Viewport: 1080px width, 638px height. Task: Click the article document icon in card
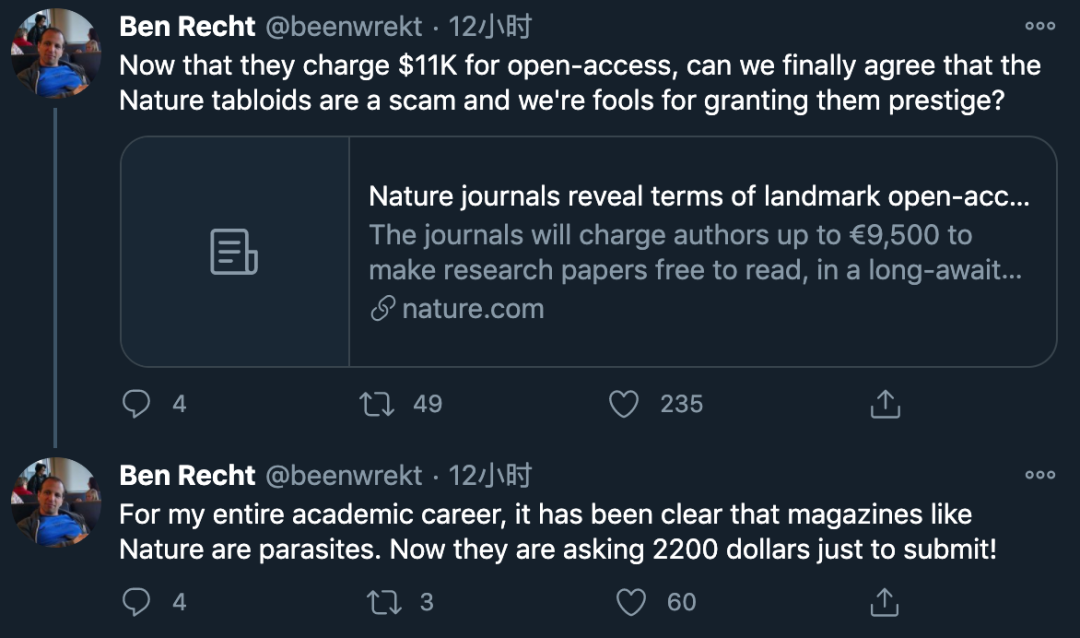click(x=234, y=252)
